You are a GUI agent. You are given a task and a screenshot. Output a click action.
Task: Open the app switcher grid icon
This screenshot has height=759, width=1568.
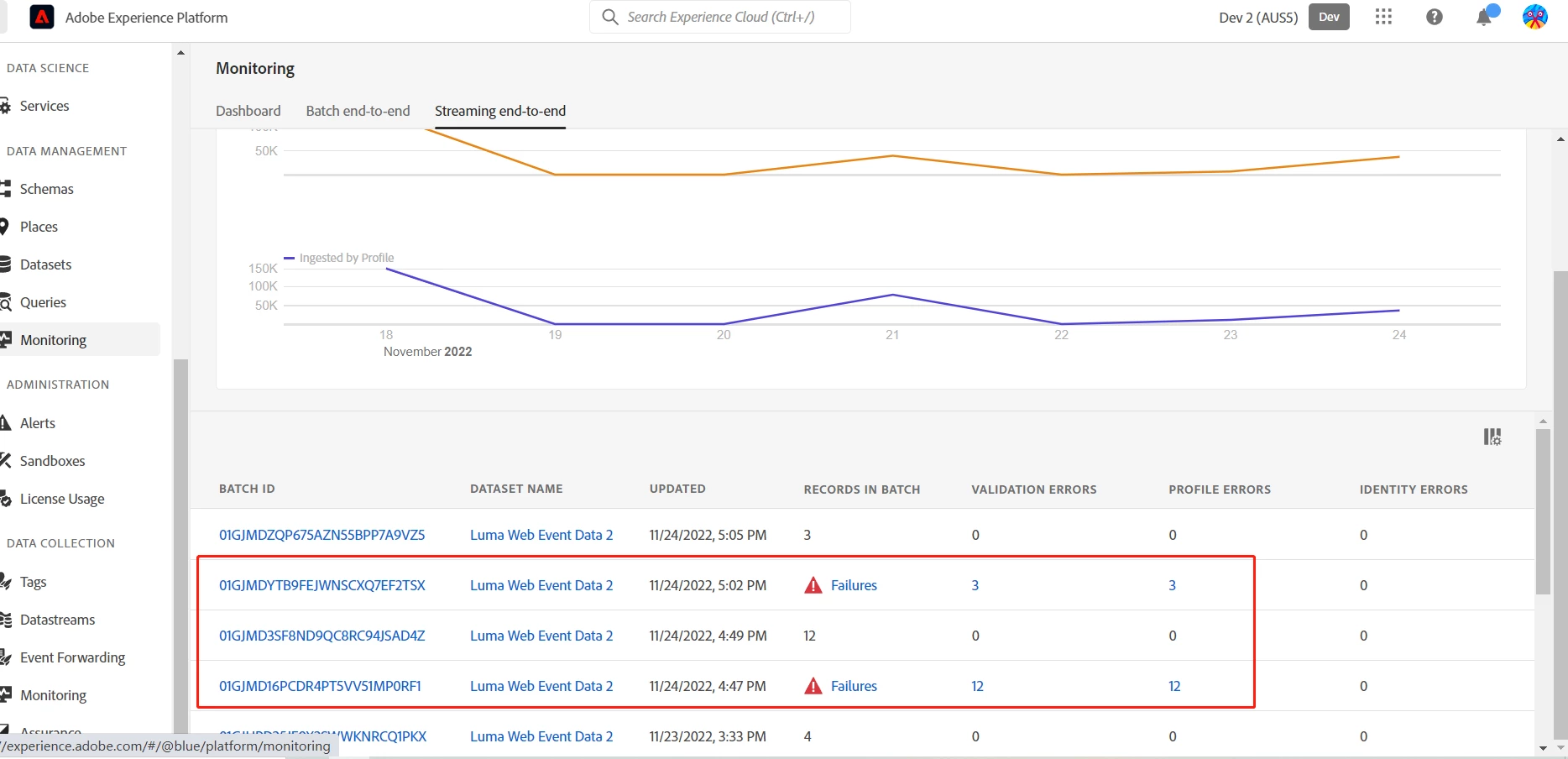(x=1383, y=17)
